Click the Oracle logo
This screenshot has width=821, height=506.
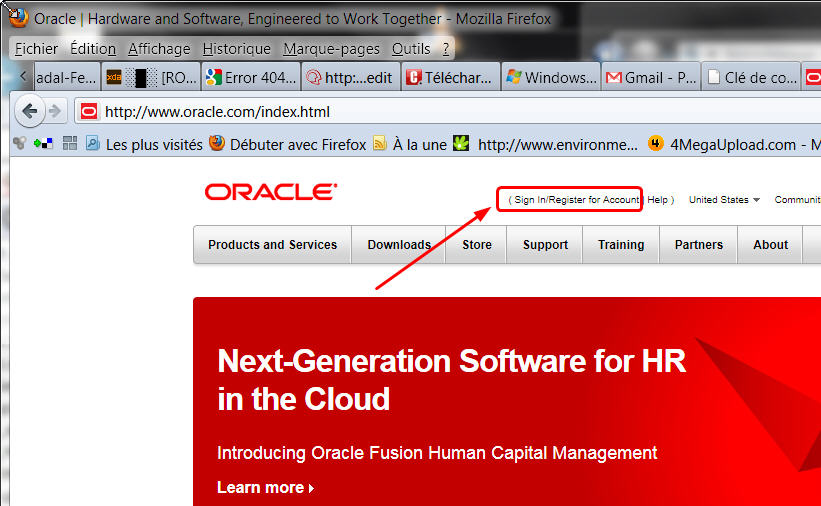click(271, 192)
